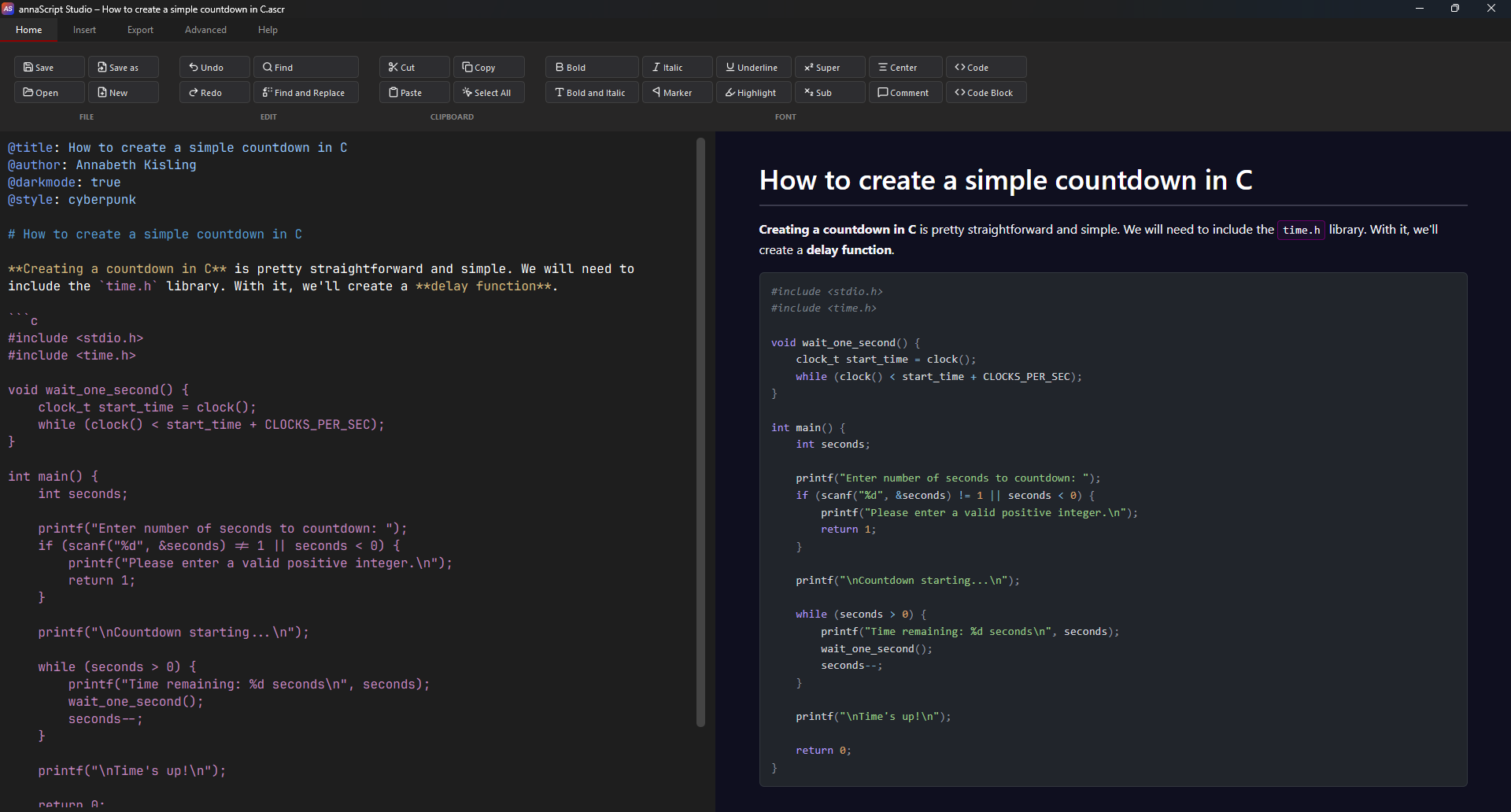Cut the selected text

click(x=414, y=67)
